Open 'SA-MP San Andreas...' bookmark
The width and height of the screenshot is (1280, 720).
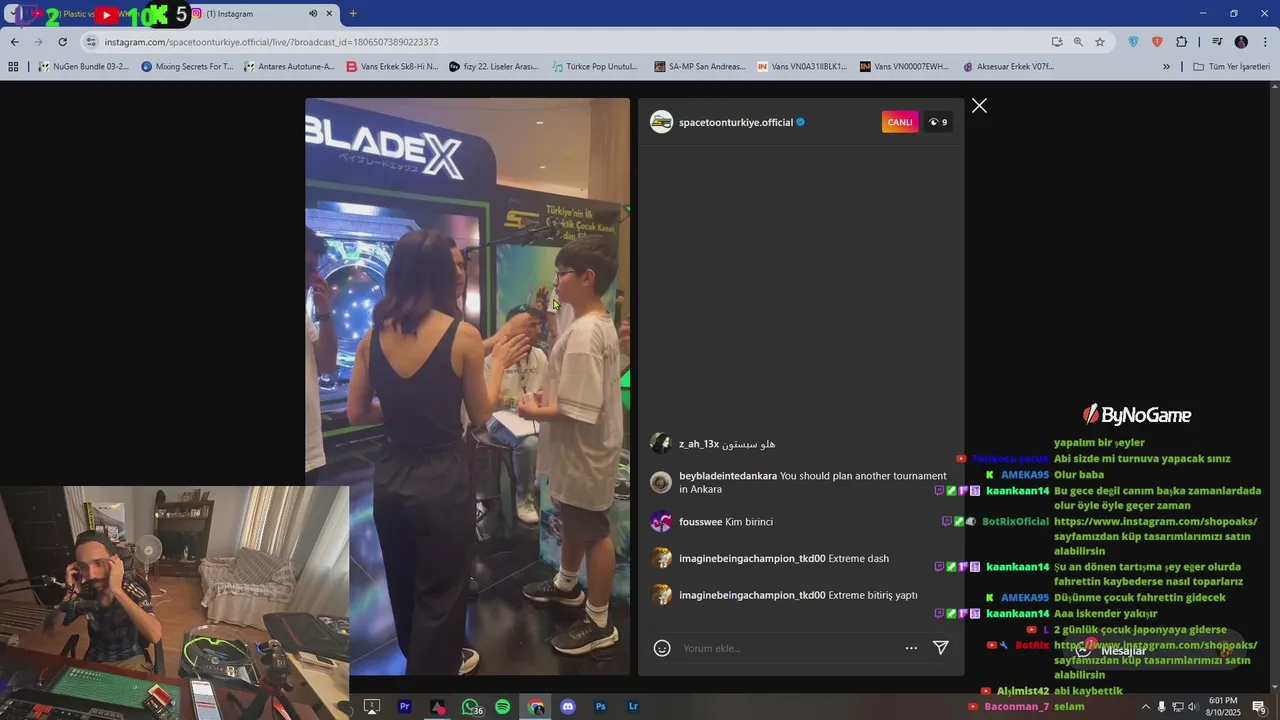pos(700,67)
